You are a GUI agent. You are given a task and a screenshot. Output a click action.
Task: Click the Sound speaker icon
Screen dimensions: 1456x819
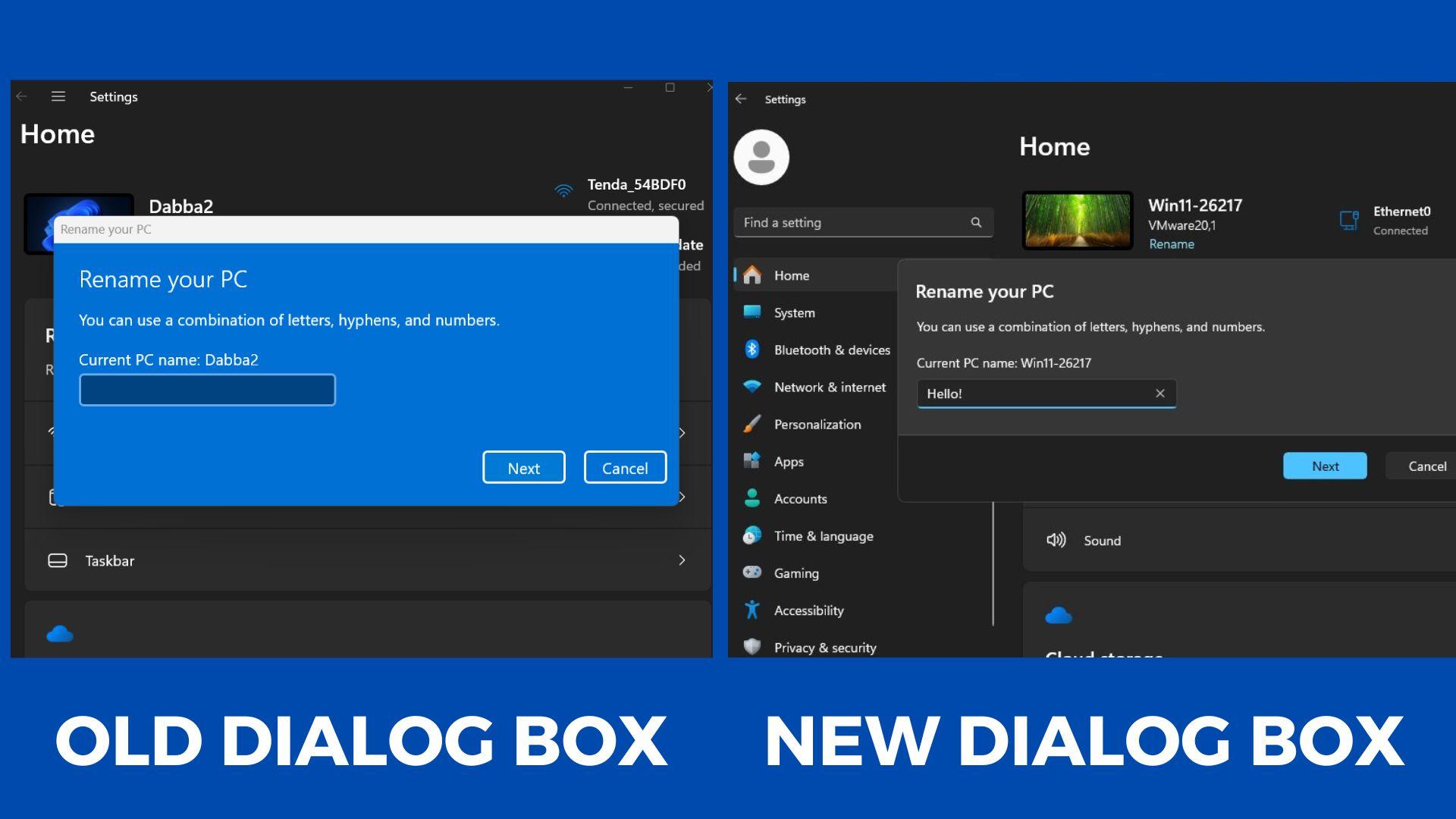click(1056, 540)
